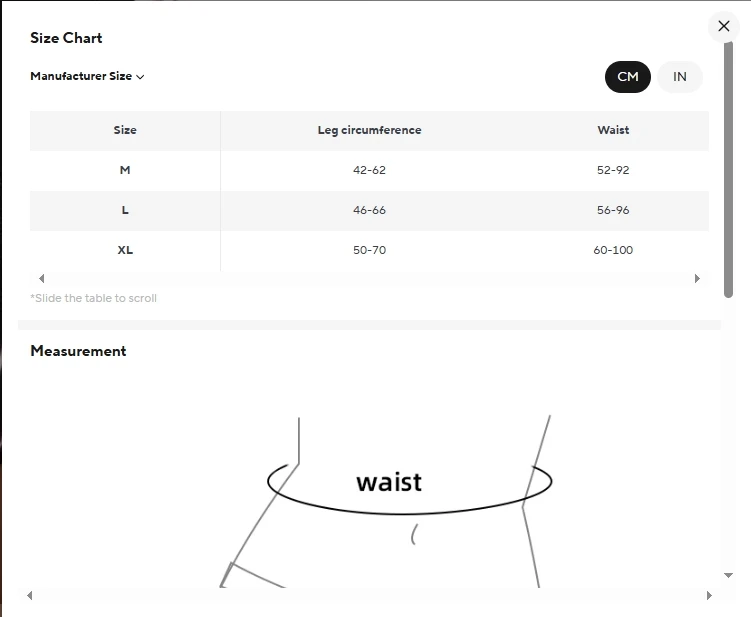Switch units to IN
The image size is (751, 617).
tap(680, 77)
